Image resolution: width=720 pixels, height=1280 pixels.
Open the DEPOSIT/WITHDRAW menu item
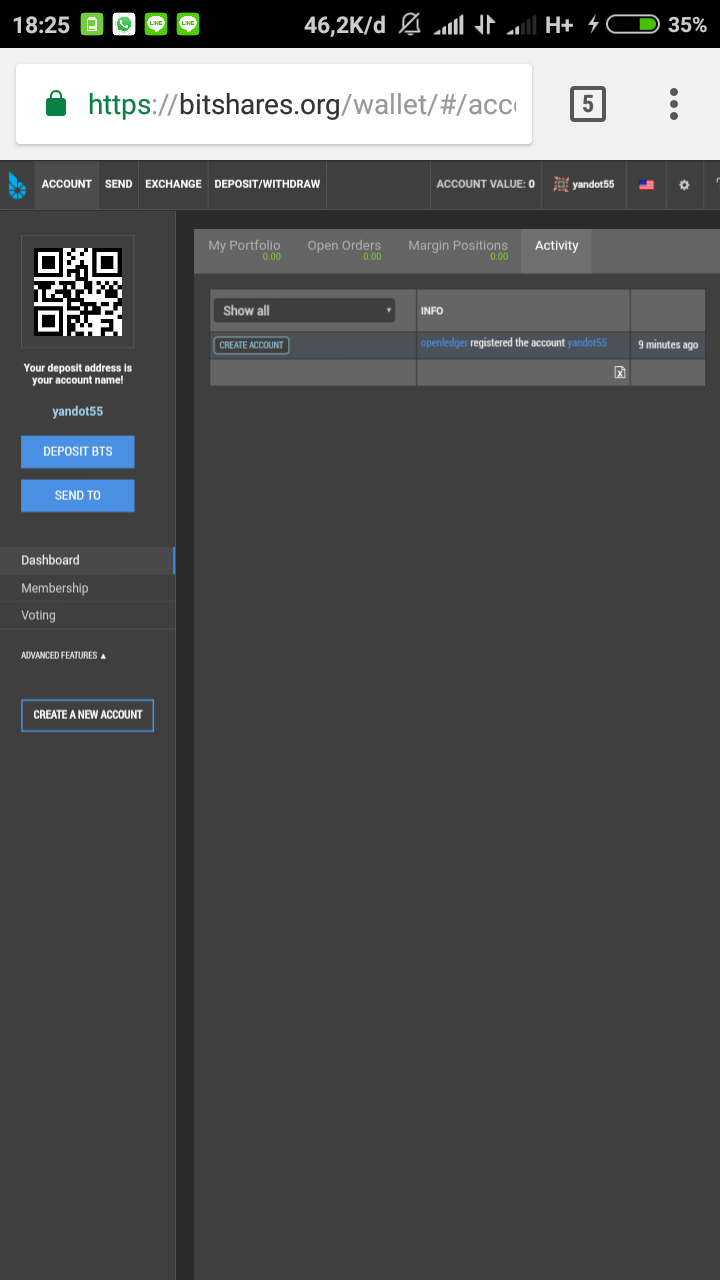click(267, 184)
